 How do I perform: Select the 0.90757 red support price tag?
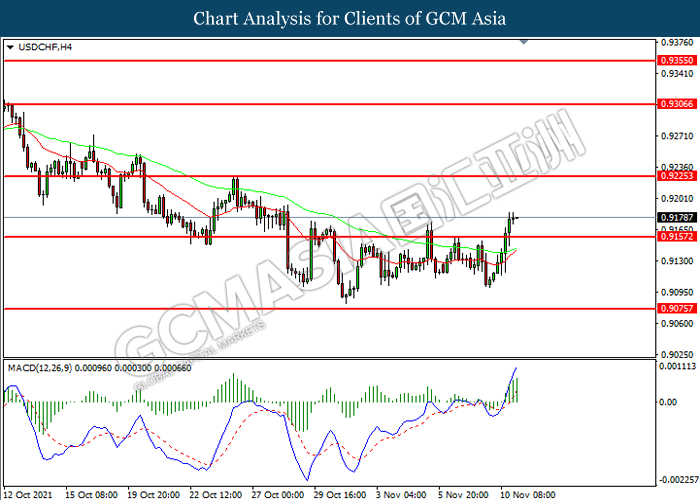672,309
